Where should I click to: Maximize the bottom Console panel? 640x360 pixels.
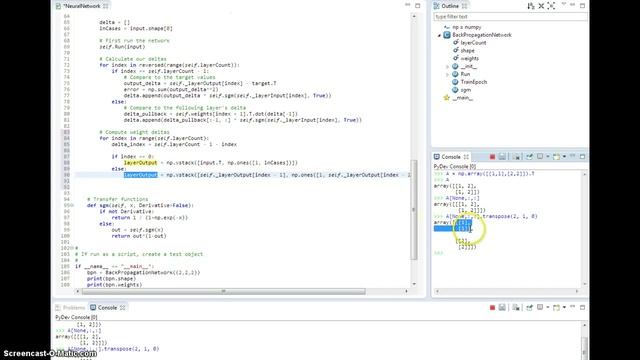pyautogui.click(x=582, y=307)
